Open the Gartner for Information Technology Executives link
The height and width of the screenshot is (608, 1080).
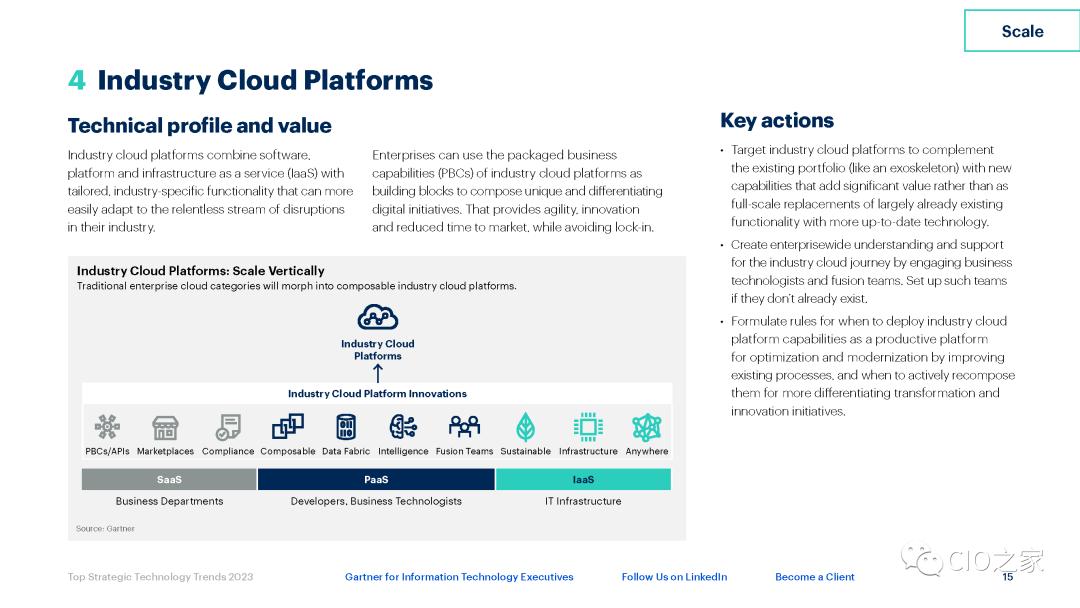(459, 577)
